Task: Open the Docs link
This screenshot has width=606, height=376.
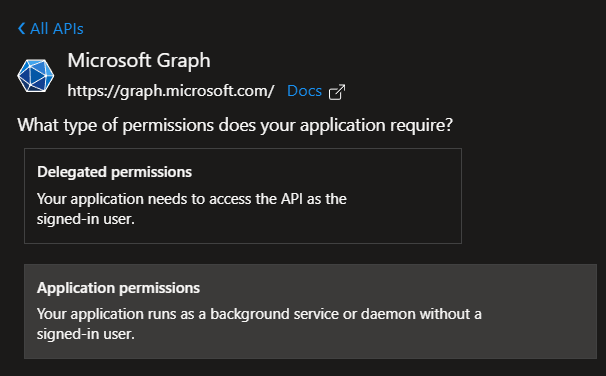Action: tap(304, 91)
